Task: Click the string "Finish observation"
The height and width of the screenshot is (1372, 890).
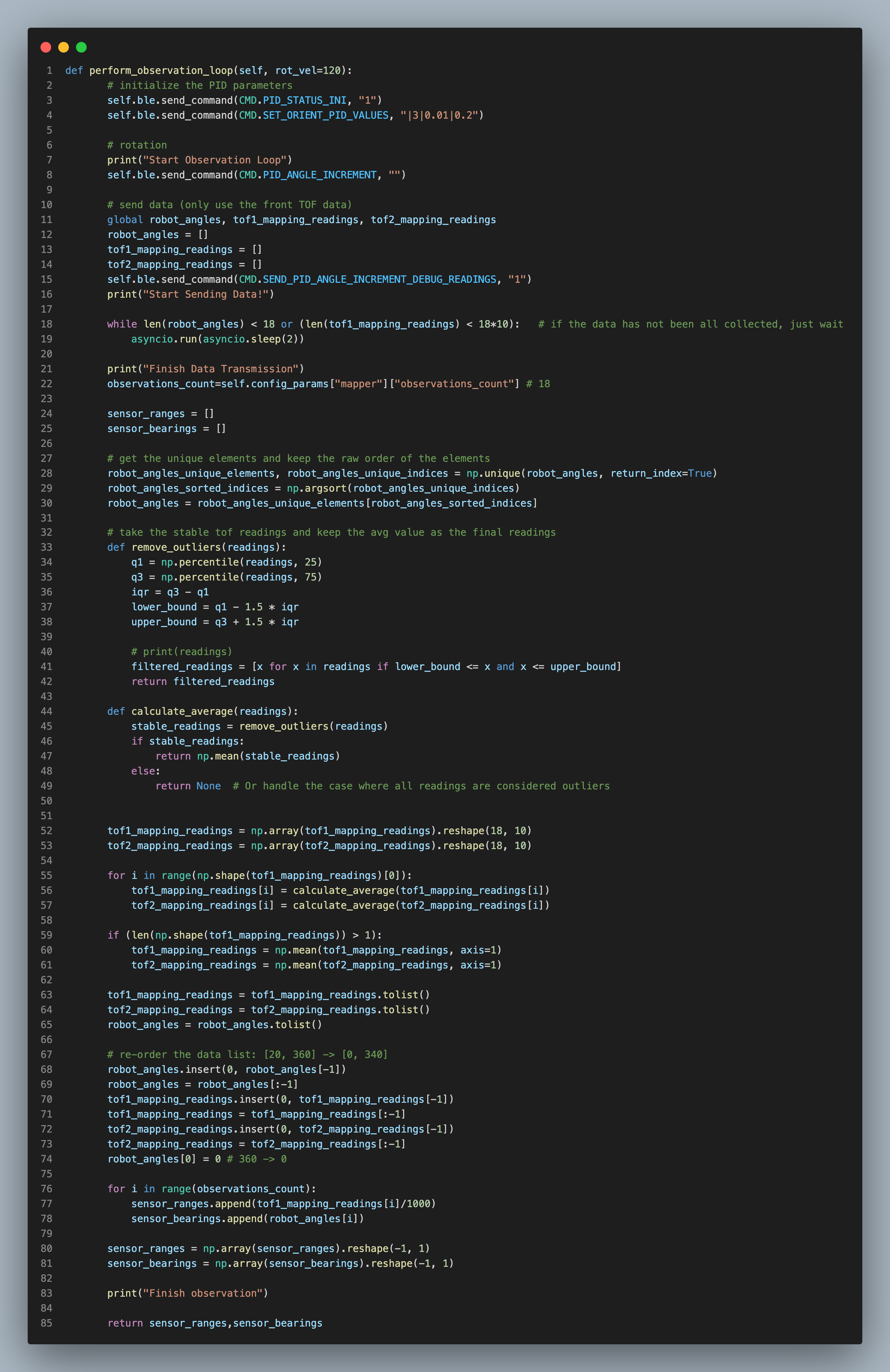Action: click(x=203, y=1293)
